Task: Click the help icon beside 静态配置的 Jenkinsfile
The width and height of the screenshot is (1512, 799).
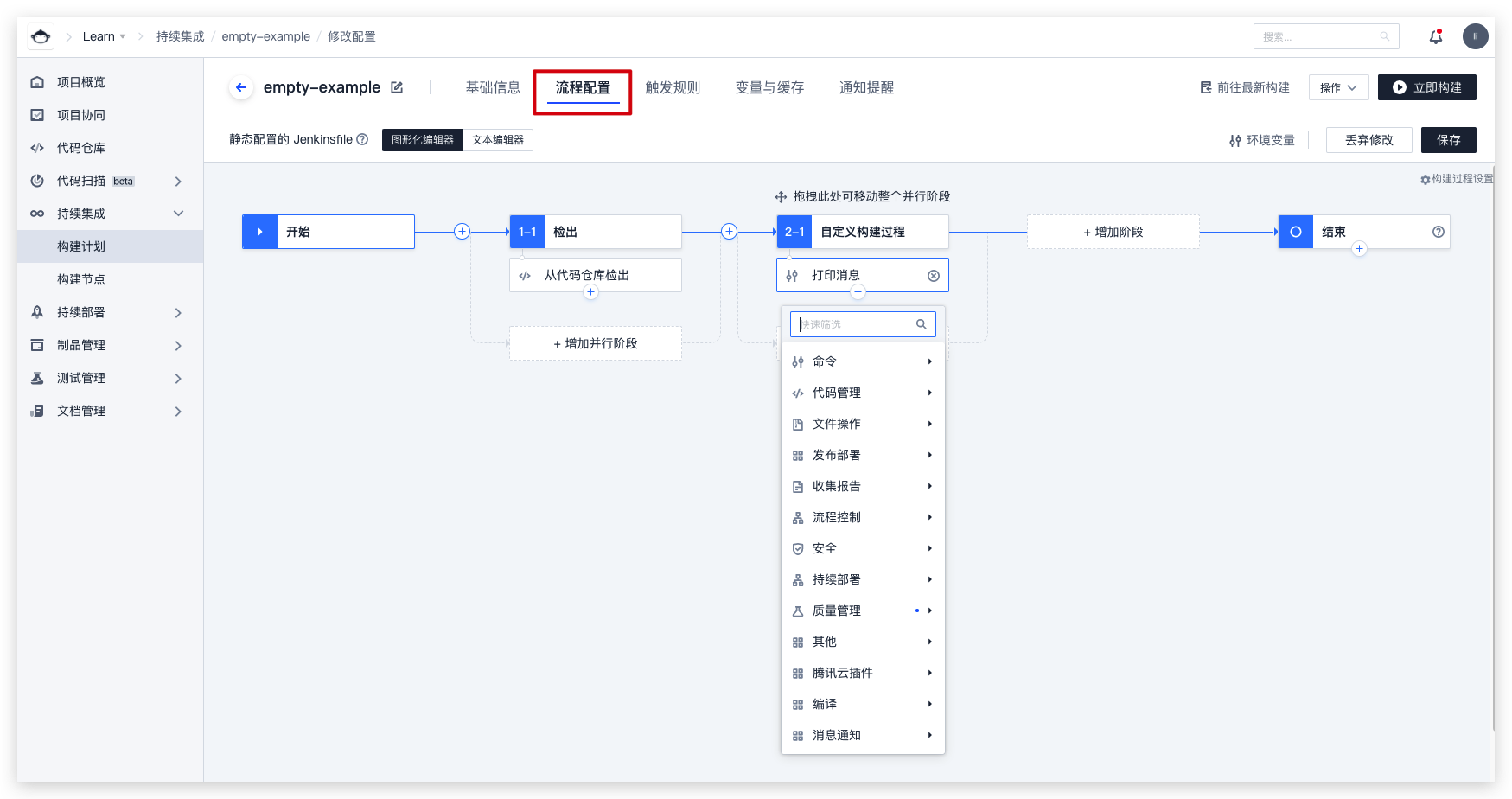Action: (x=363, y=139)
